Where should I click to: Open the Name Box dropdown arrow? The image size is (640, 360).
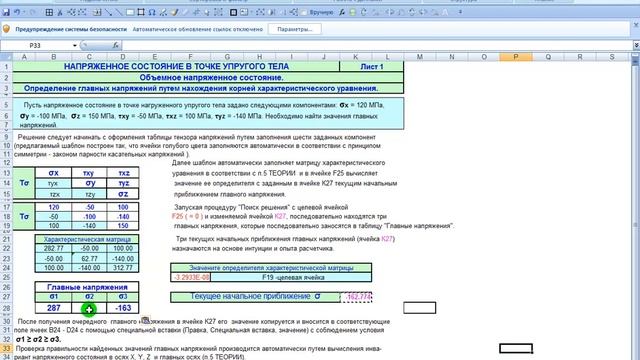(x=75, y=45)
